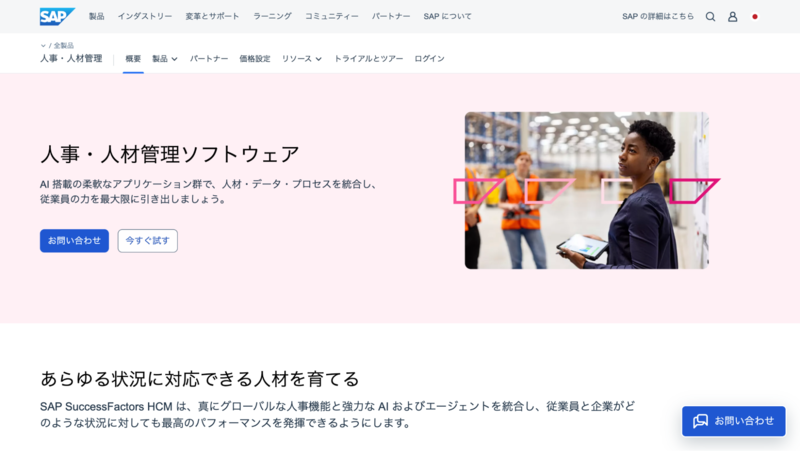This screenshot has height=451, width=800.
Task: Click the hero paragraph starting AI 搭載の柔軟な
Action: pyautogui.click(x=209, y=191)
